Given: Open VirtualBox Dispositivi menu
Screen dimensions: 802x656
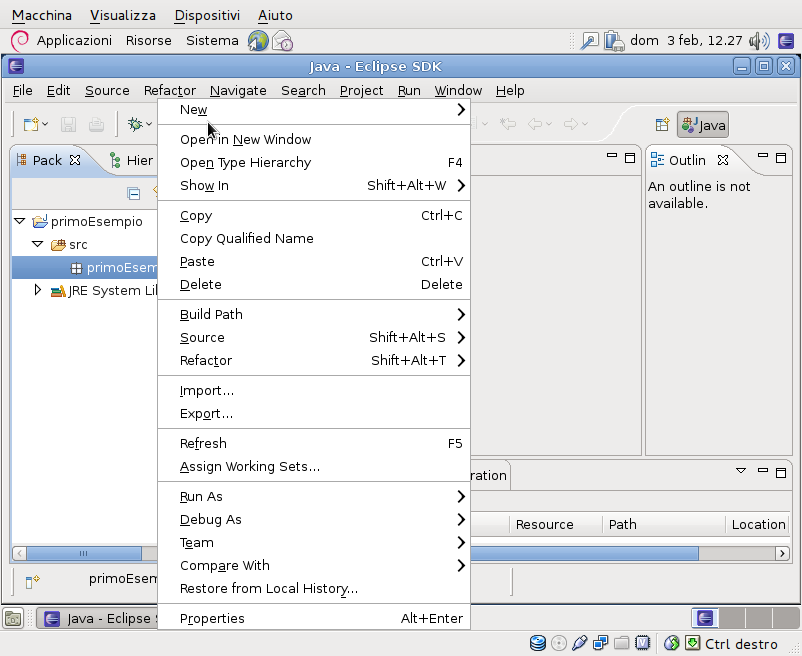Looking at the screenshot, I should [x=207, y=15].
